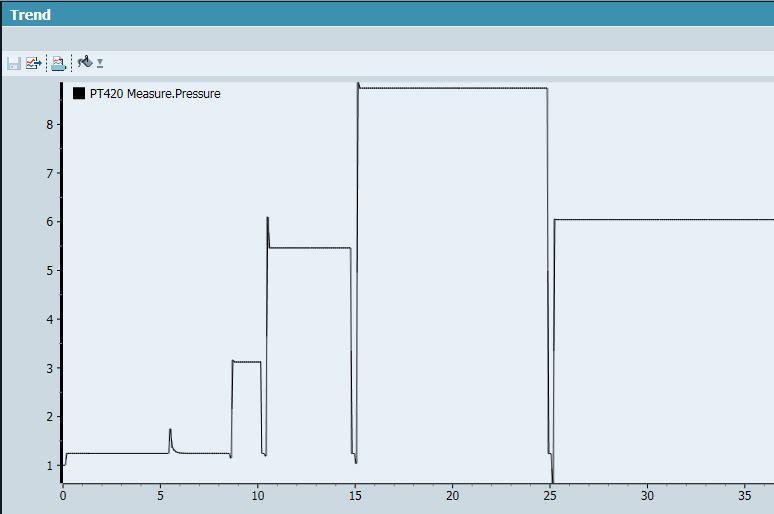Click the y-axis value 8
774x514 pixels.
tap(50, 125)
